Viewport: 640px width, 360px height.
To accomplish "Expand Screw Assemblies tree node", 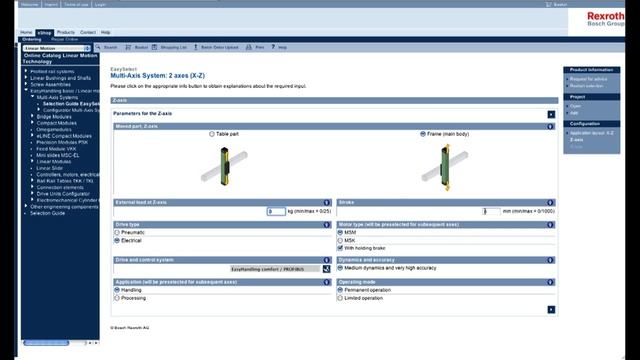I will 26,84.
